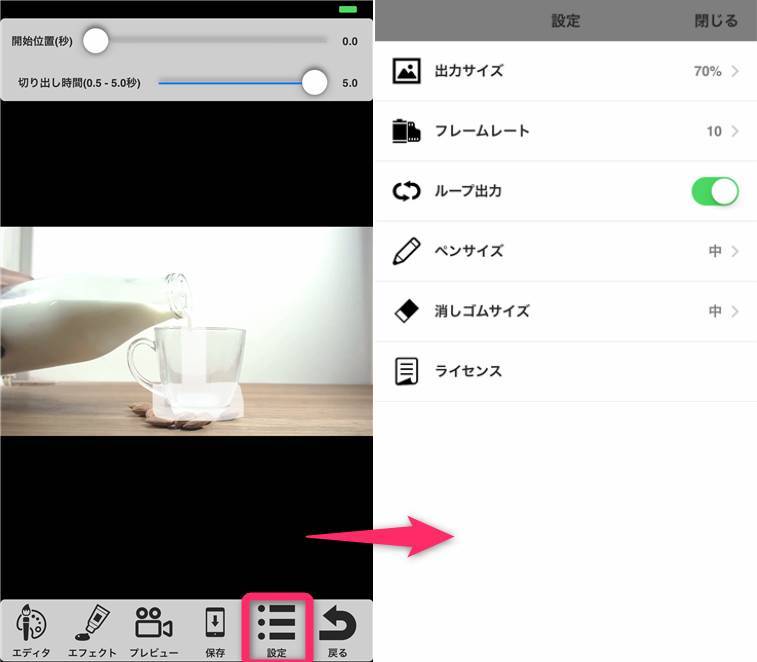757x662 pixels.
Task: Click the 切り出し時間(0.5 - 5.0秒) label
Action: point(79,83)
